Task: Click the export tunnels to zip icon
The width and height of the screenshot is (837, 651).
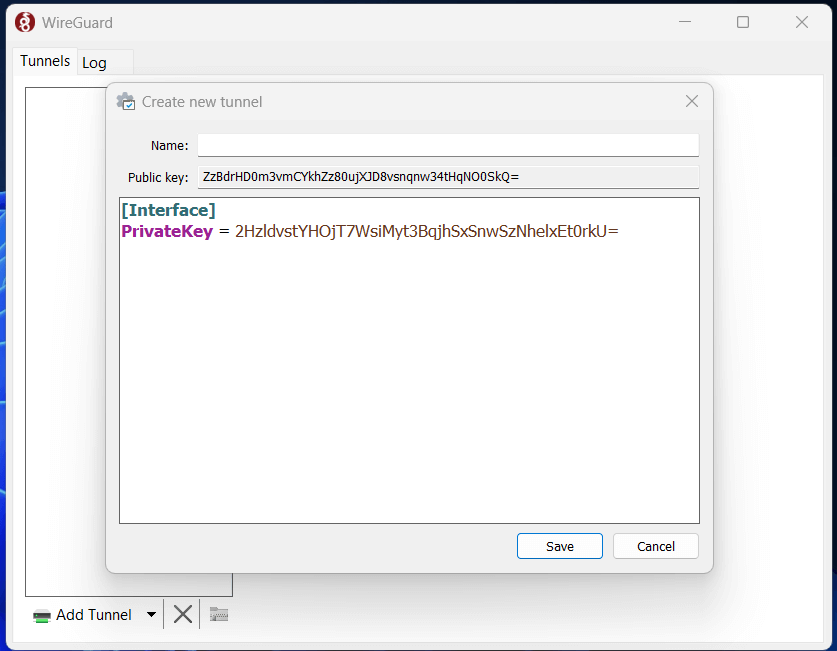Action: coord(219,614)
